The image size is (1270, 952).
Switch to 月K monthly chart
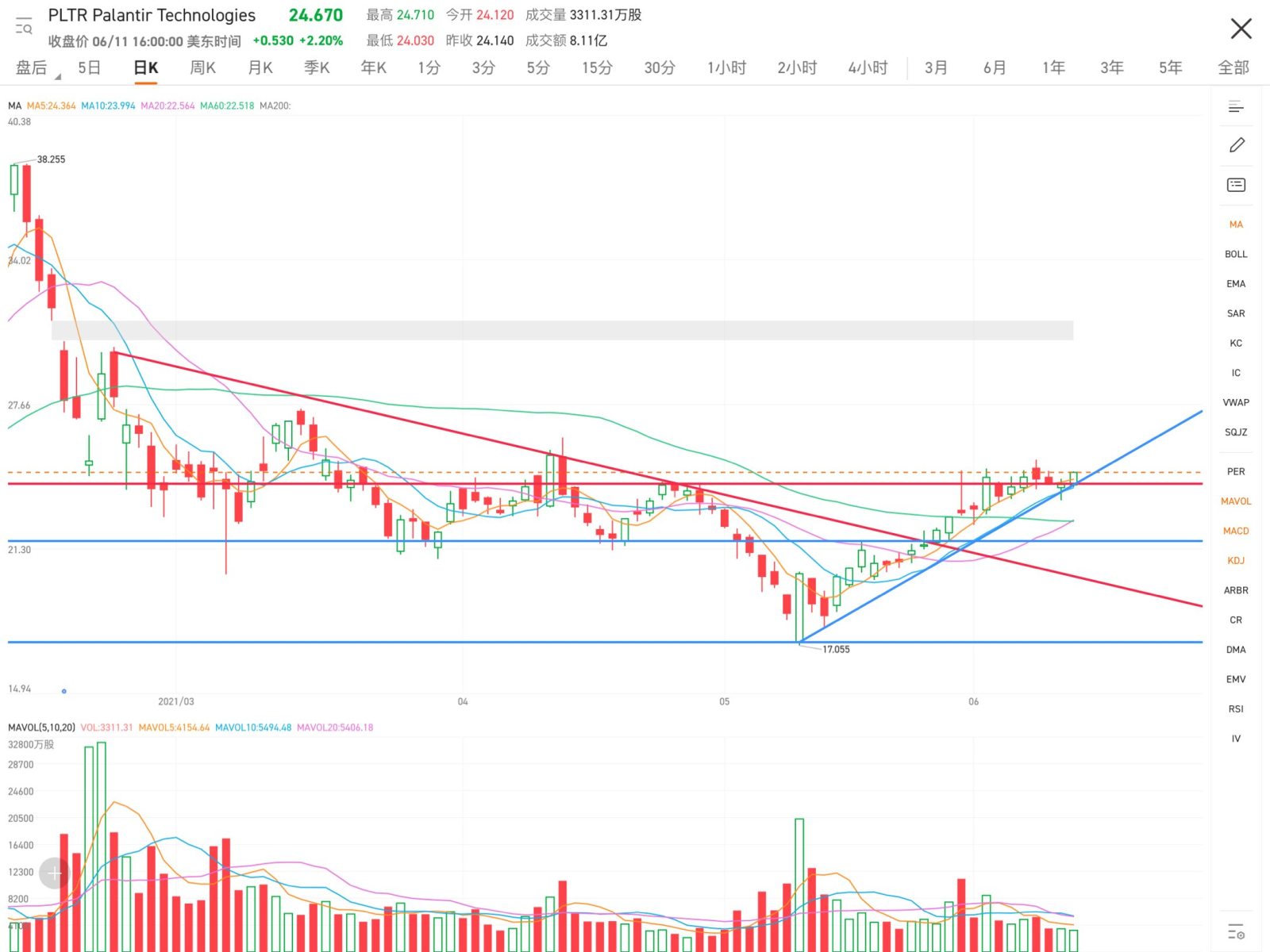coord(260,68)
